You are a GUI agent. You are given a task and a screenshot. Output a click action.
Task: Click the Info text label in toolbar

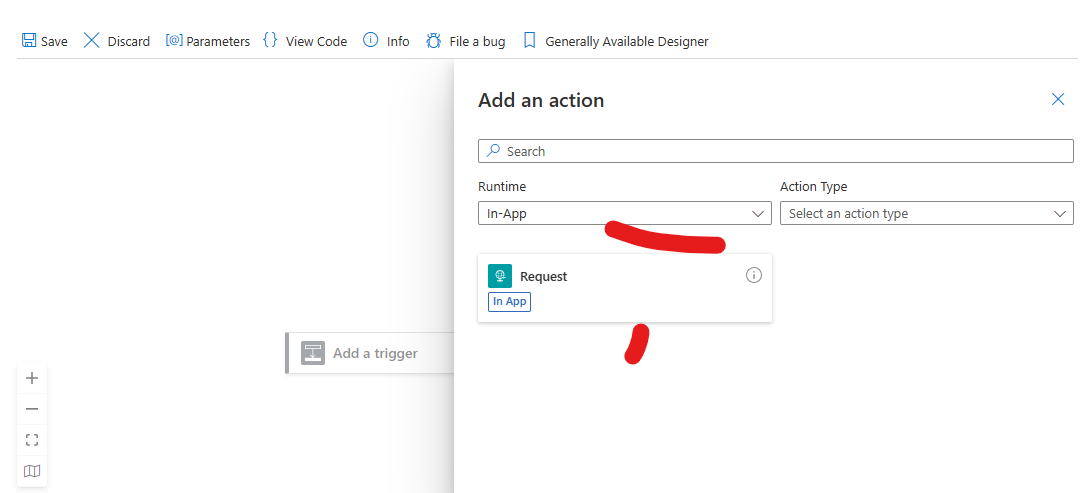coord(398,41)
